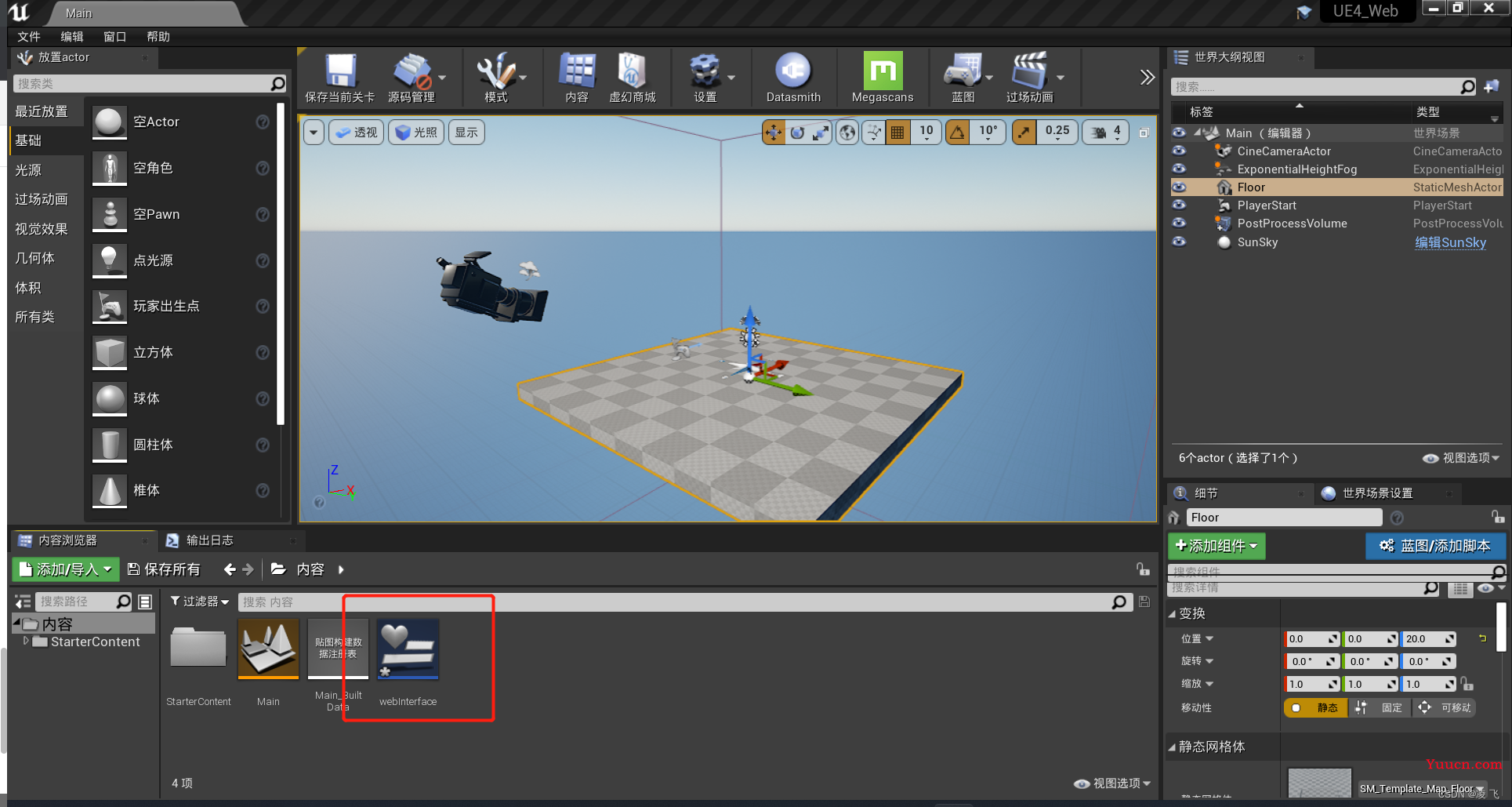This screenshot has height=807, width=1512.
Task: Open the Help (帮助) menu
Action: point(158,37)
